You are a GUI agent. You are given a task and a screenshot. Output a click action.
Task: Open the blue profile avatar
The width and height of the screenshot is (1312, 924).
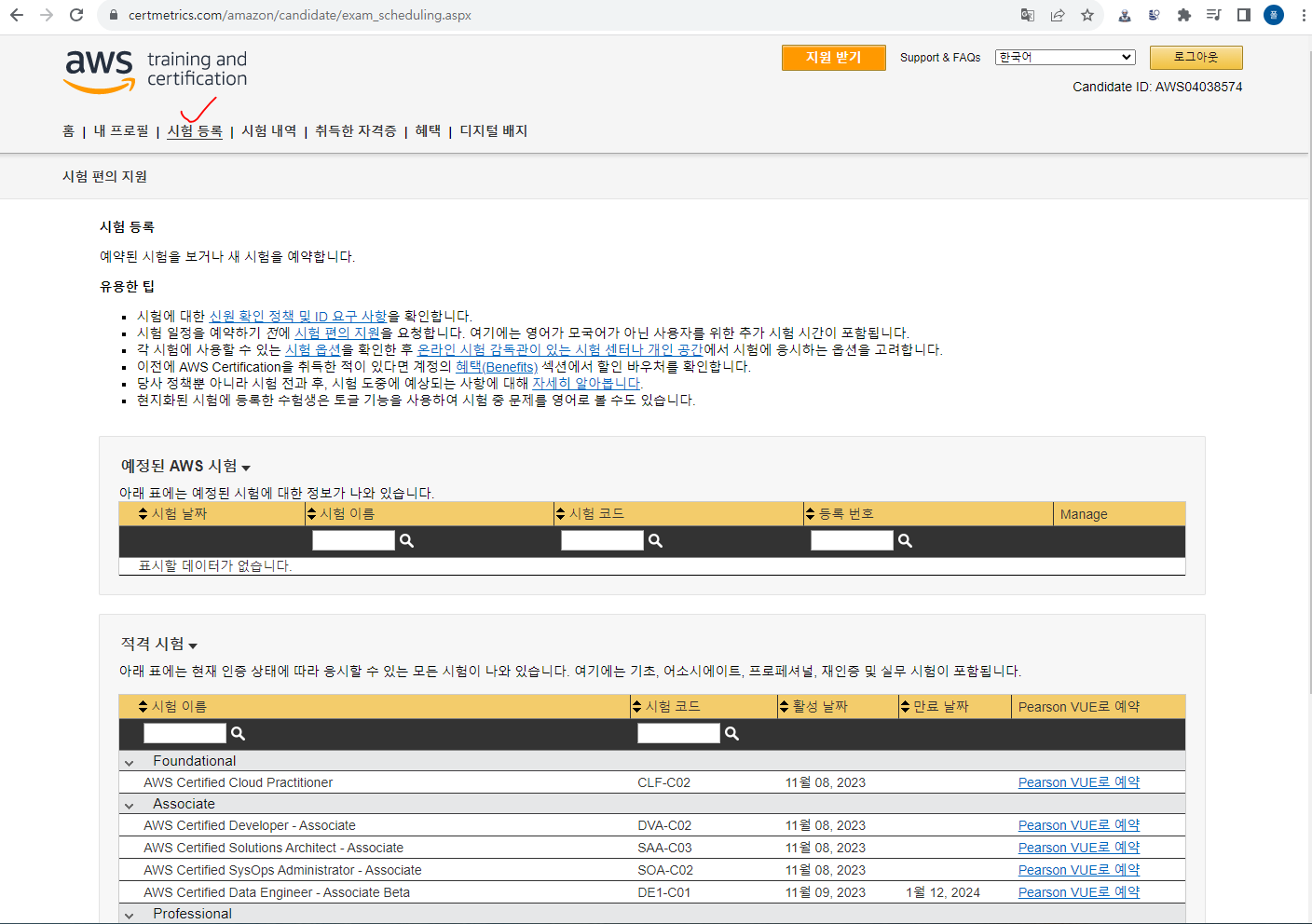[x=1274, y=15]
